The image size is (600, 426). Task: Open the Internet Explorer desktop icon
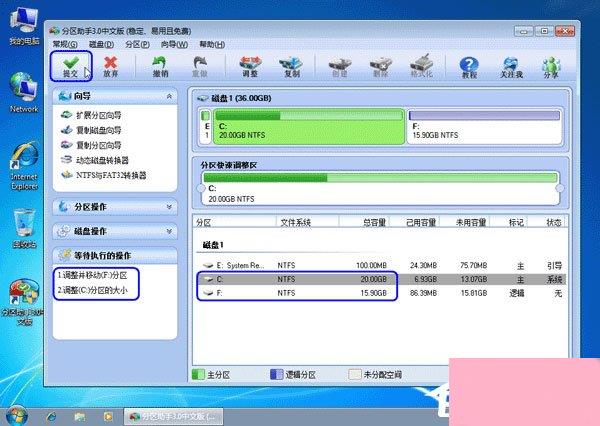click(x=24, y=166)
